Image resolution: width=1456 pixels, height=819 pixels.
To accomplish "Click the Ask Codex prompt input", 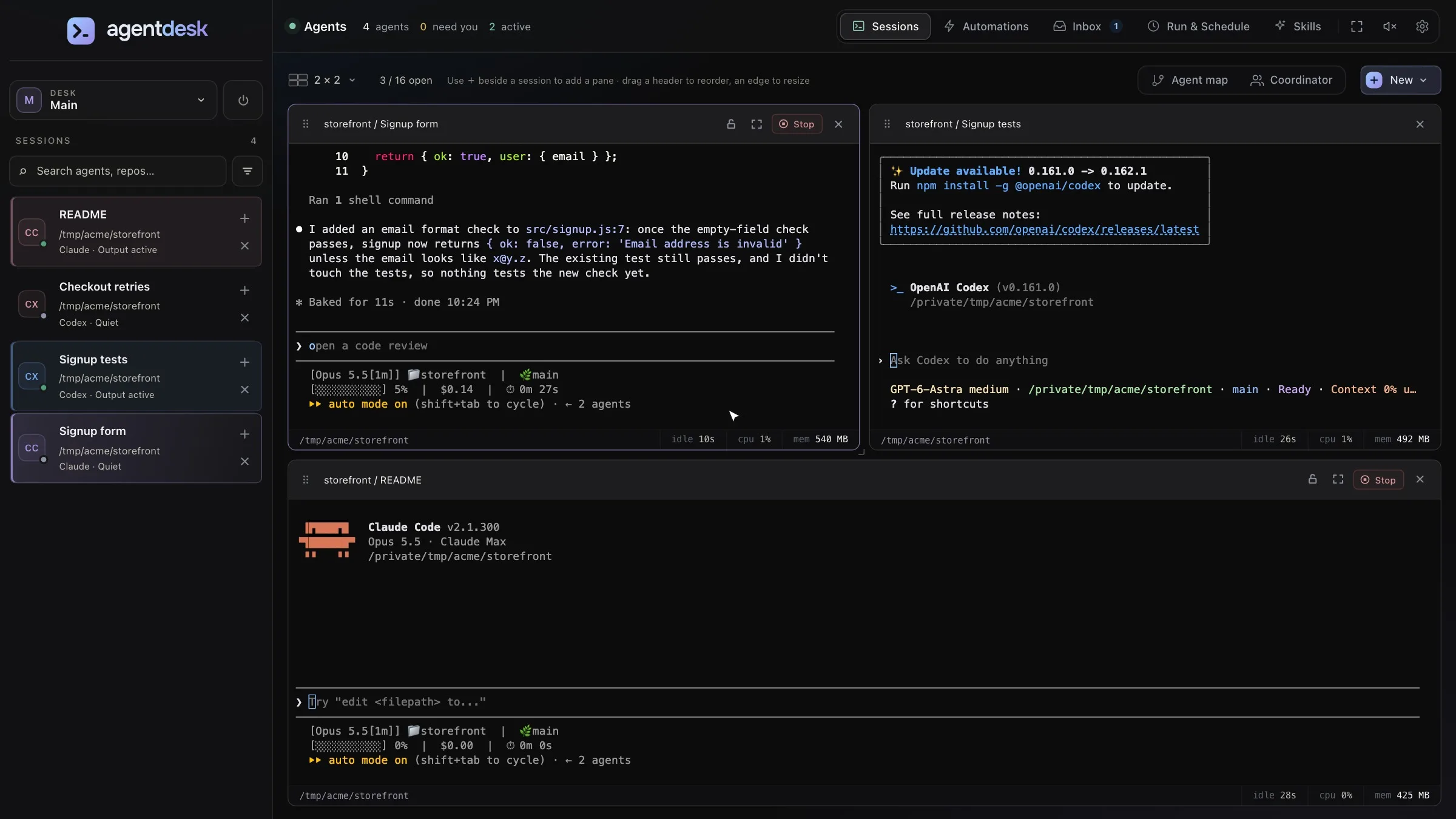I will pos(969,360).
